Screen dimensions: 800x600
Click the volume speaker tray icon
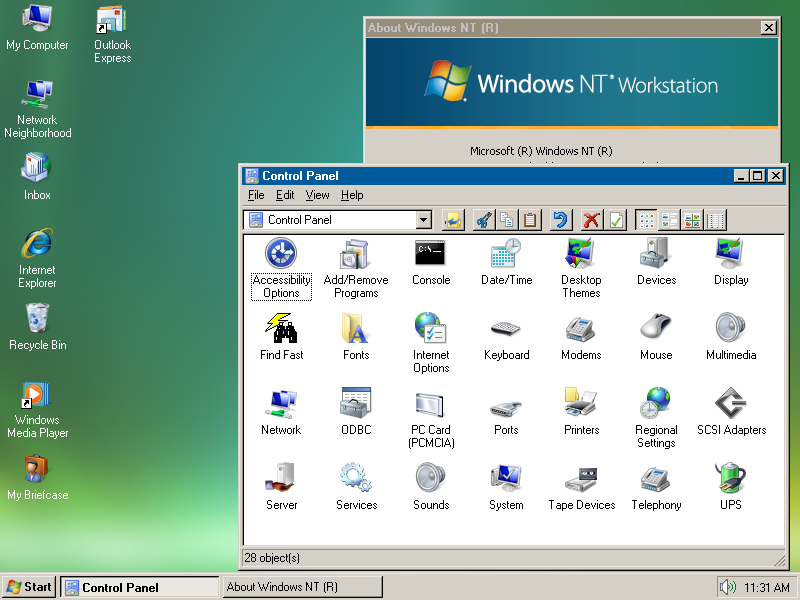pyautogui.click(x=728, y=587)
